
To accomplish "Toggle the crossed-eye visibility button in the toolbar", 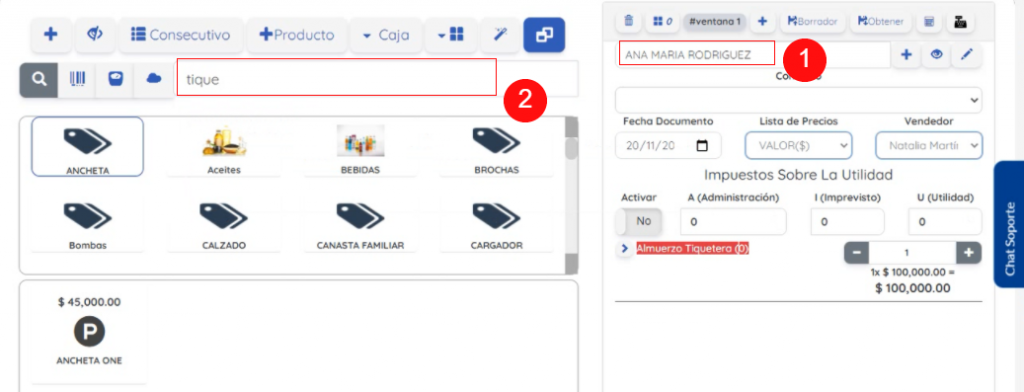I will [x=95, y=35].
